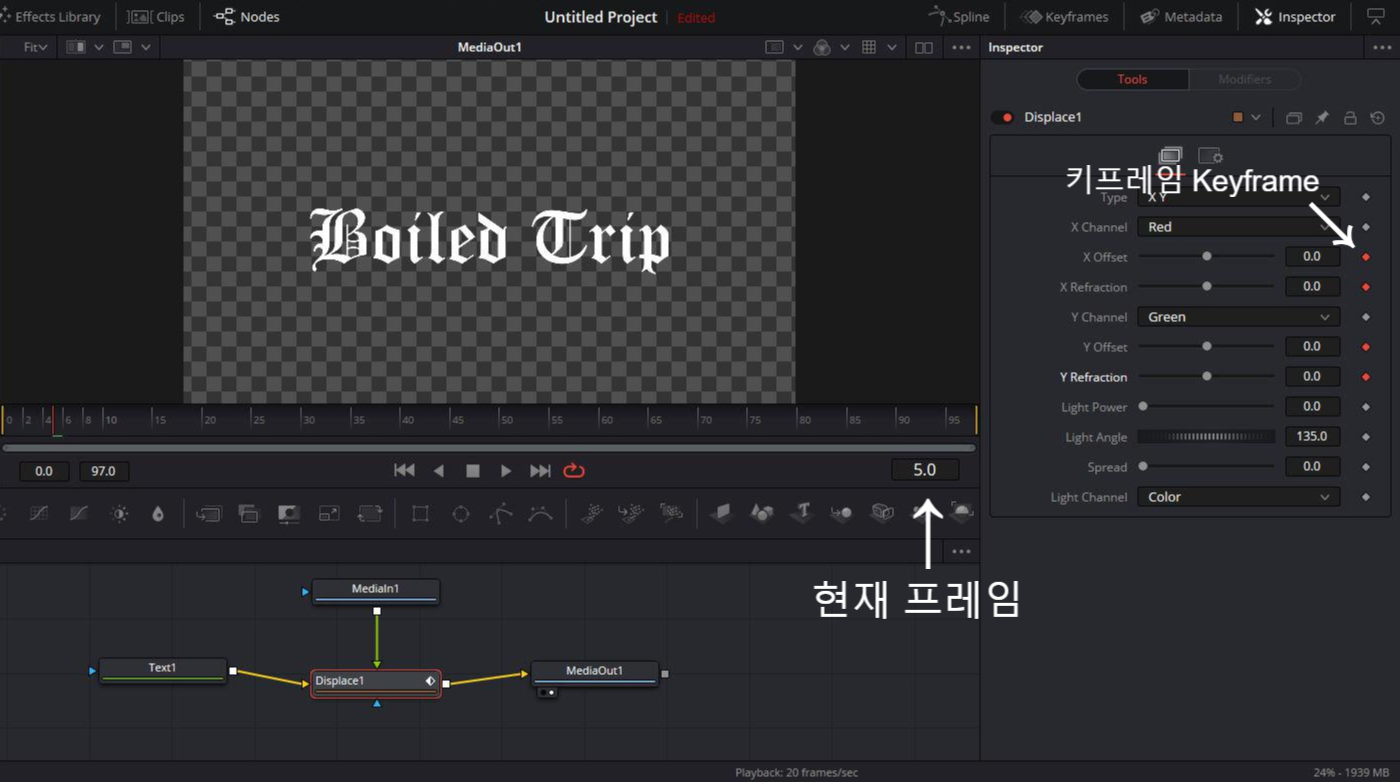Open the Y Channel Green dropdown
Viewport: 1400px width, 782px height.
point(1238,317)
